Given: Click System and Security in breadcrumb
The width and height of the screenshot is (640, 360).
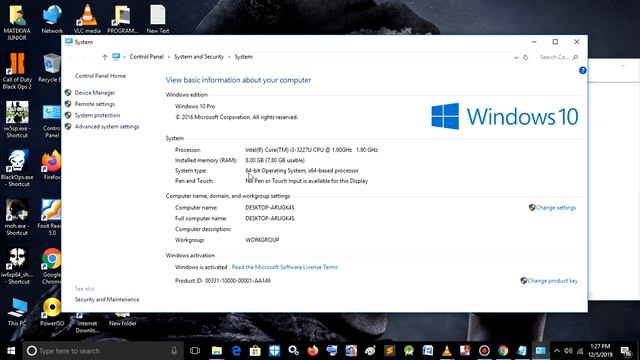Looking at the screenshot, I should click(x=199, y=57).
